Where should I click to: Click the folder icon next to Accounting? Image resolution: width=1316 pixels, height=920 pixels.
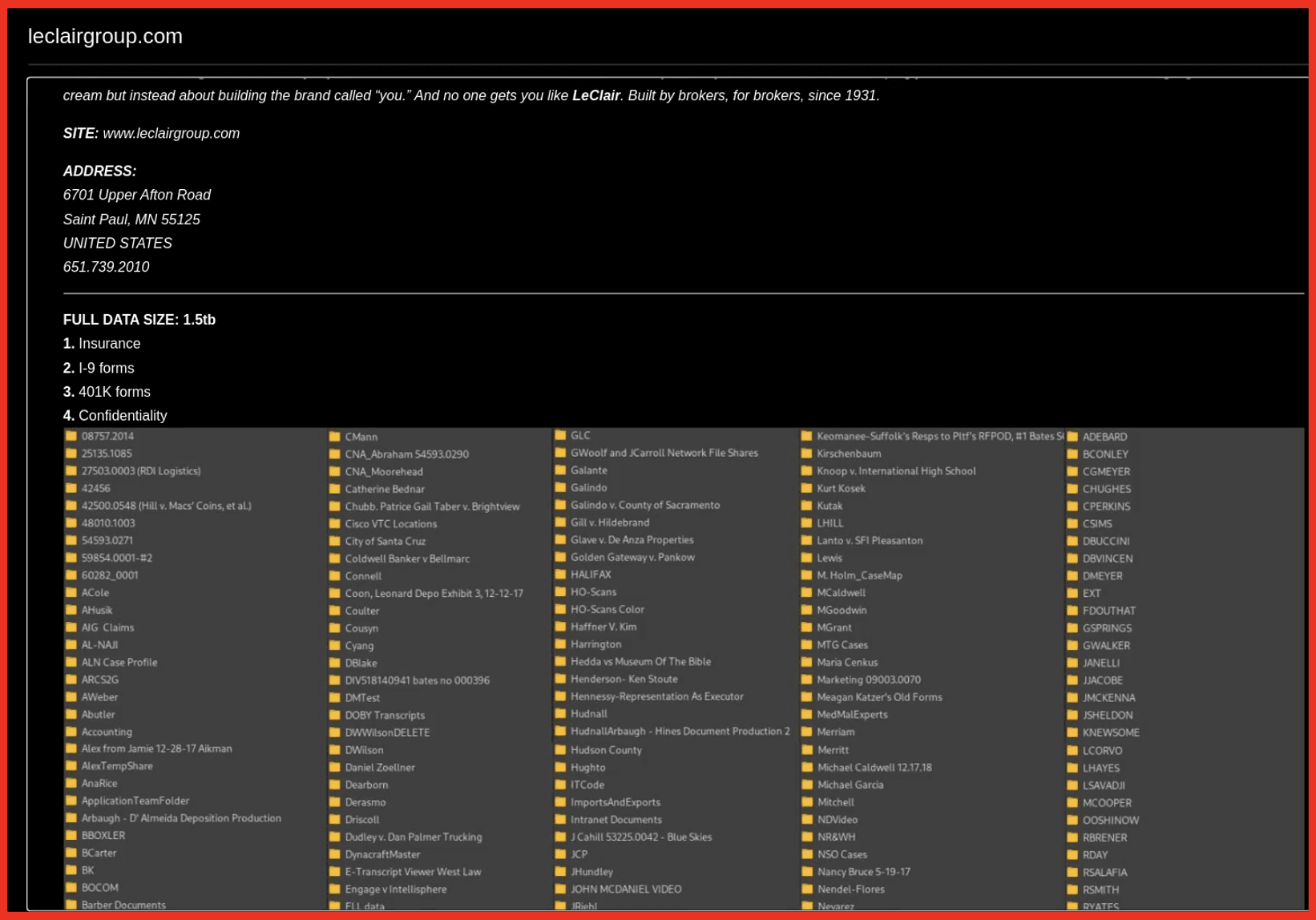tap(71, 732)
